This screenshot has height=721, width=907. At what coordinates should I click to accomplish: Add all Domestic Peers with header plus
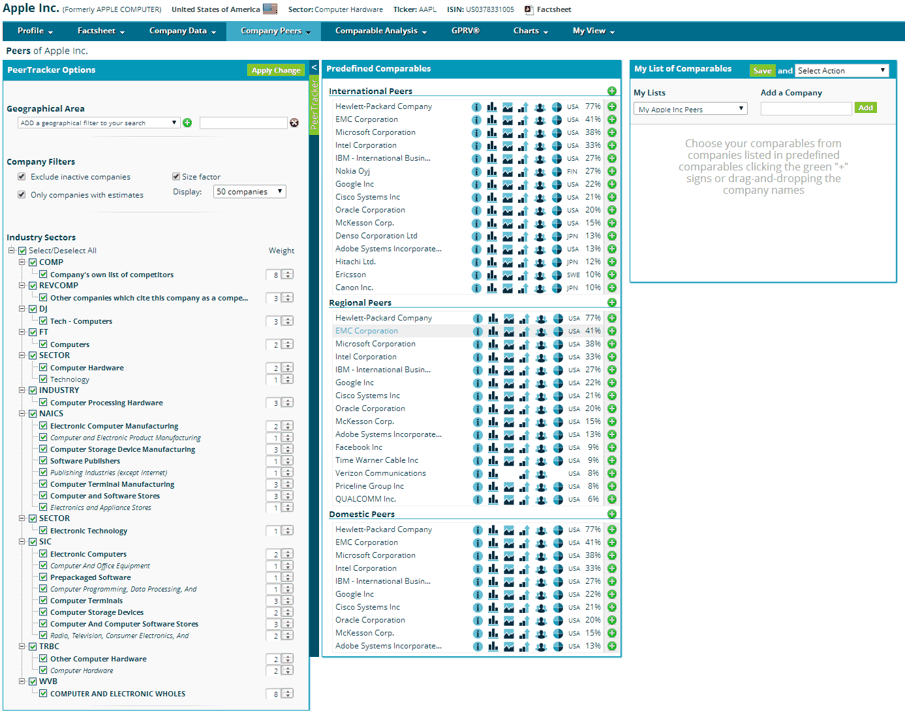612,514
